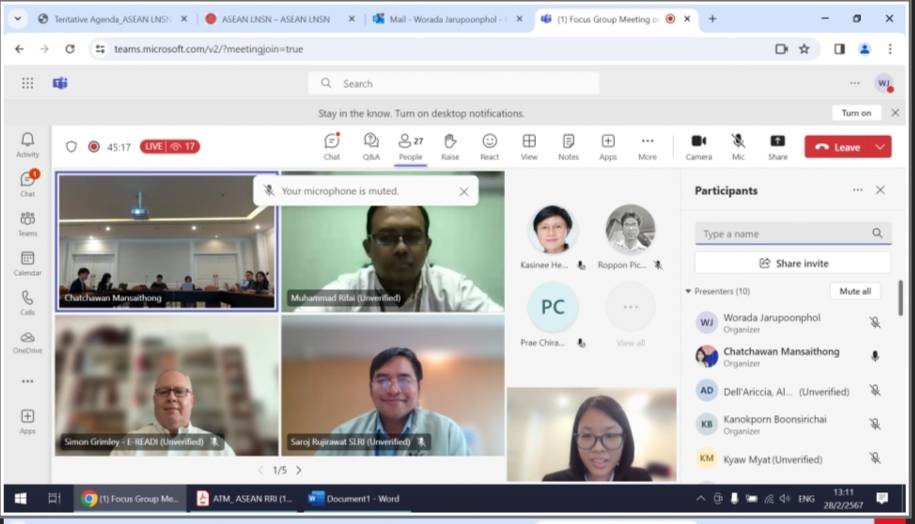Open Calls in the Teams sidebar
This screenshot has width=915, height=524.
[27, 302]
